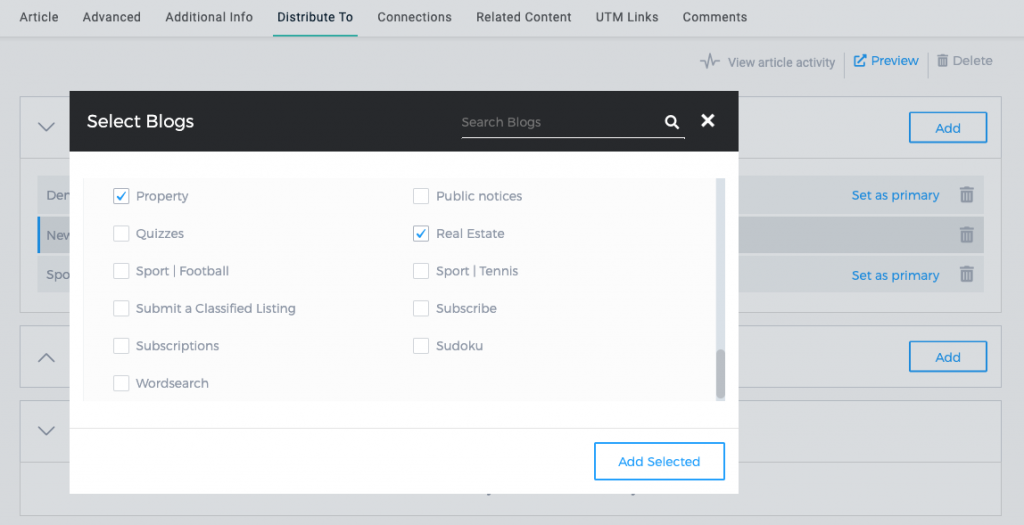Click the Wordsearch label text
This screenshot has width=1024, height=525.
coord(172,383)
